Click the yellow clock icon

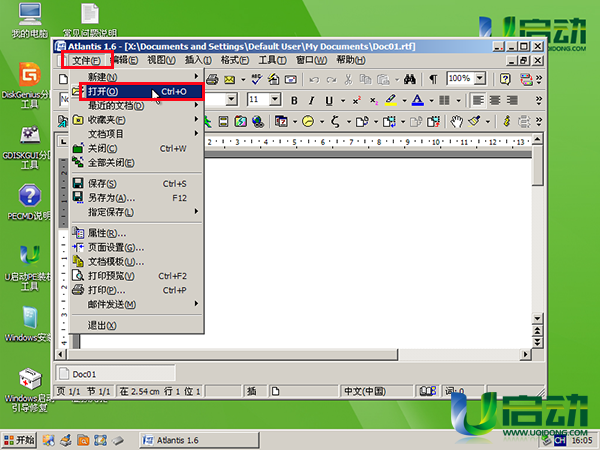pyautogui.click(x=308, y=122)
